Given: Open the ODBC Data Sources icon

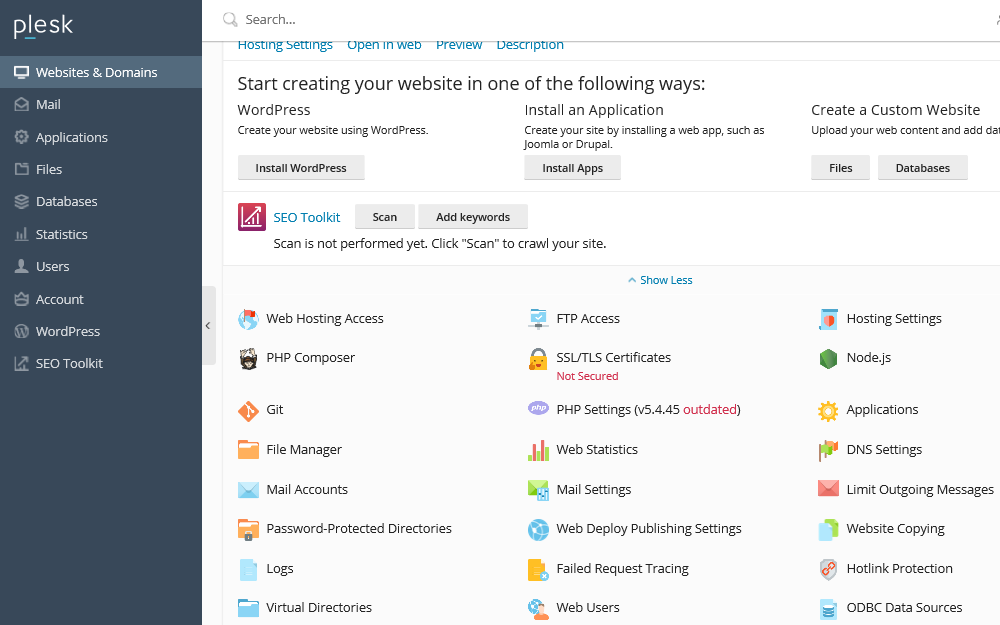Looking at the screenshot, I should pos(828,609).
